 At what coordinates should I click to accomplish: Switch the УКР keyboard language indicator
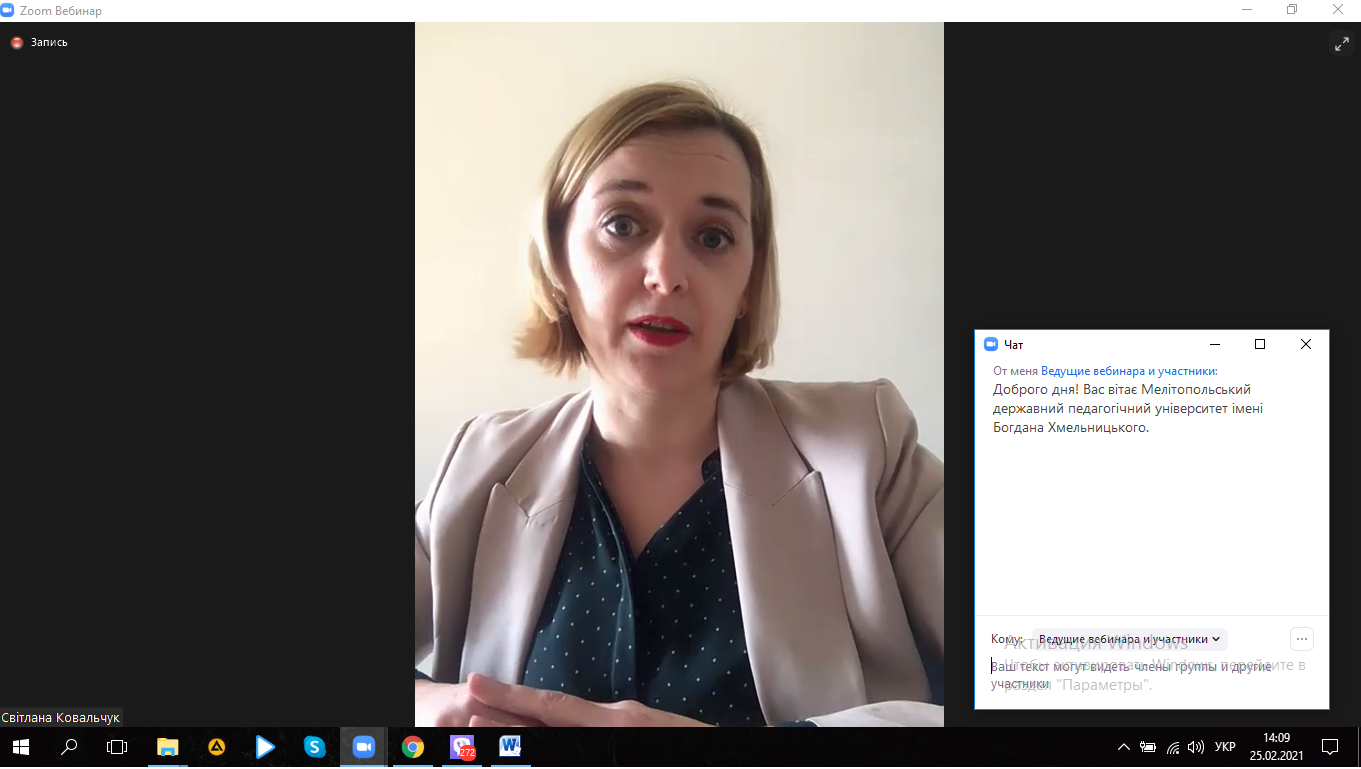pyautogui.click(x=1225, y=747)
